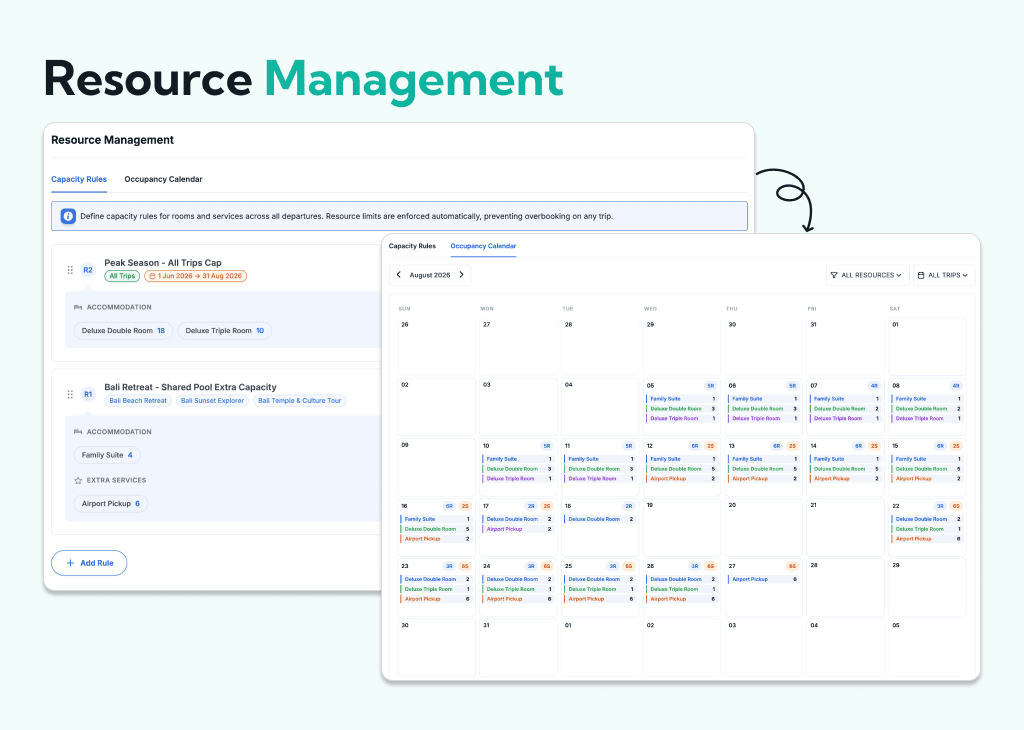The image size is (1024, 730).
Task: Go to the next month using the right chevron
Action: (x=461, y=275)
